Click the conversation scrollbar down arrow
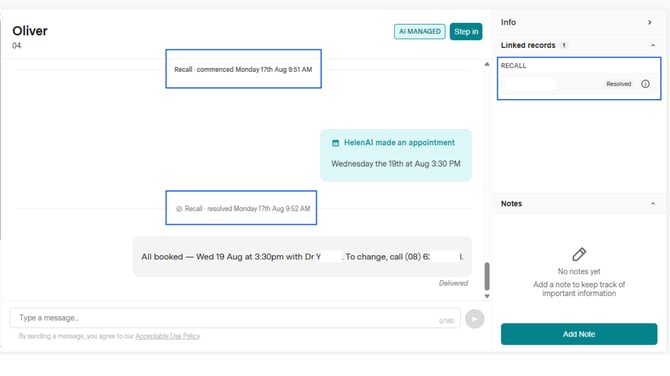Viewport: 670px width, 376px height. (487, 296)
